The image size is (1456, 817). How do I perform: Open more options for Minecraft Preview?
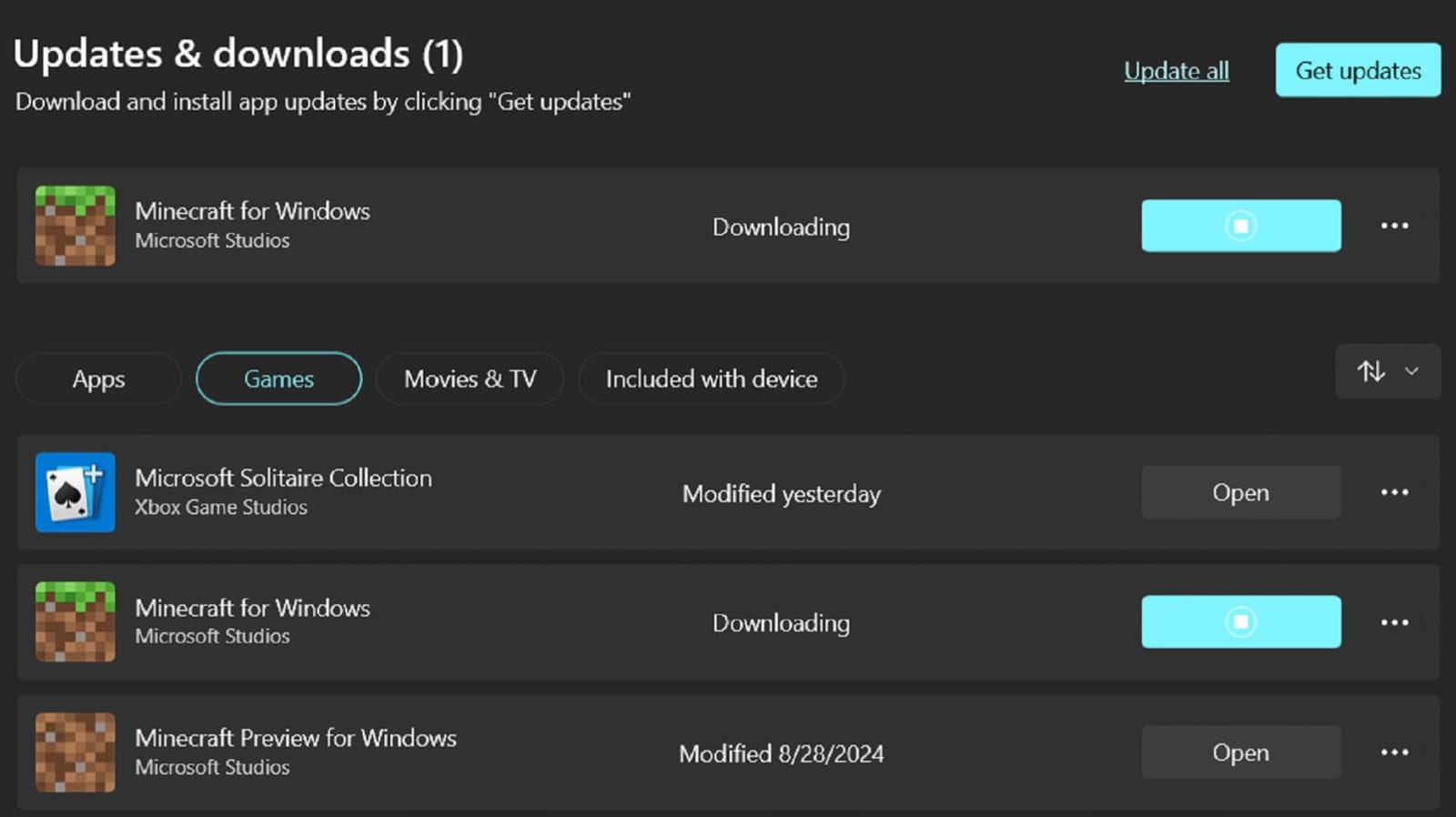pyautogui.click(x=1393, y=752)
